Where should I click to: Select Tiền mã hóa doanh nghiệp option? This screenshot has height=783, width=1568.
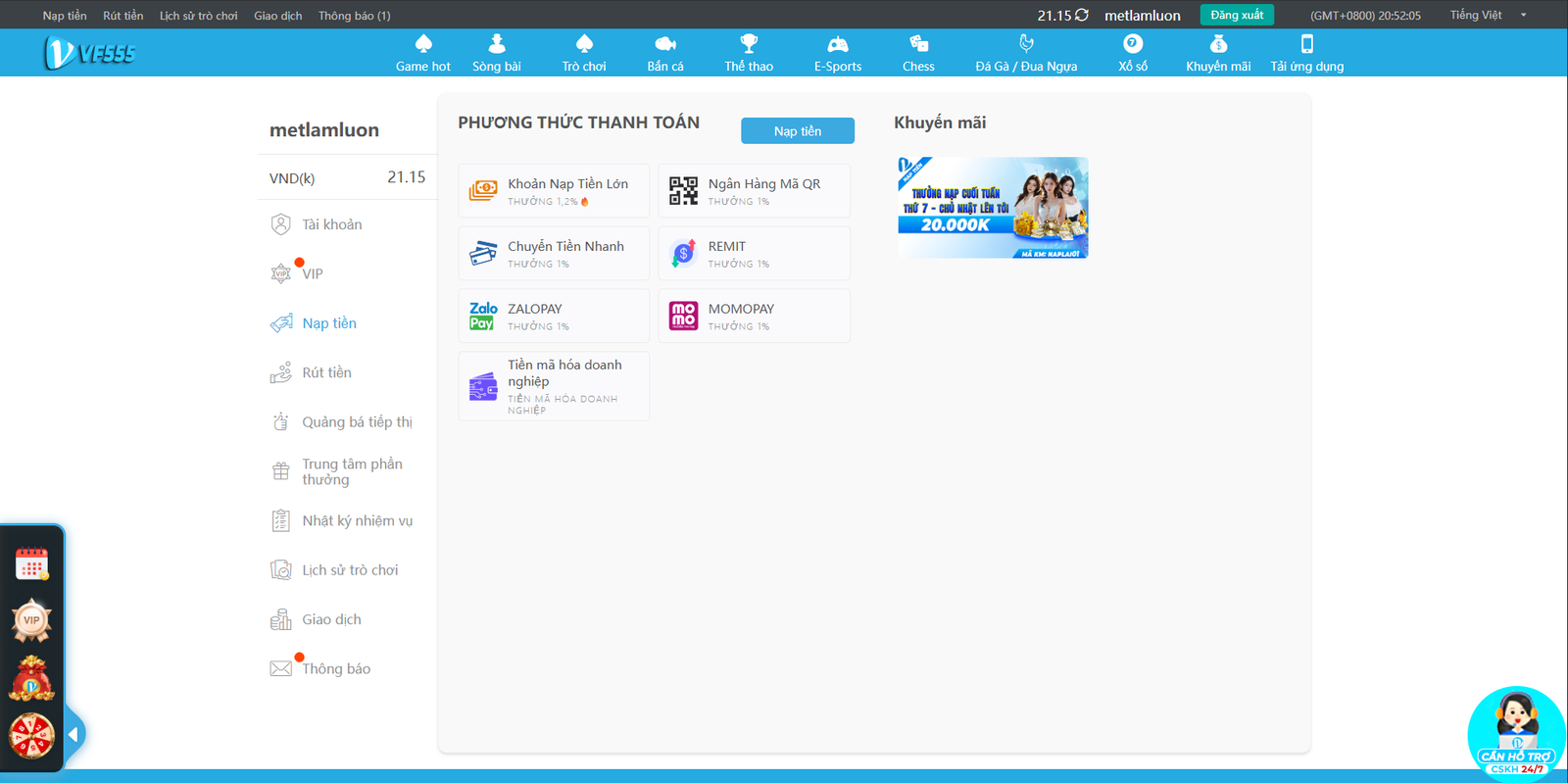tap(554, 386)
